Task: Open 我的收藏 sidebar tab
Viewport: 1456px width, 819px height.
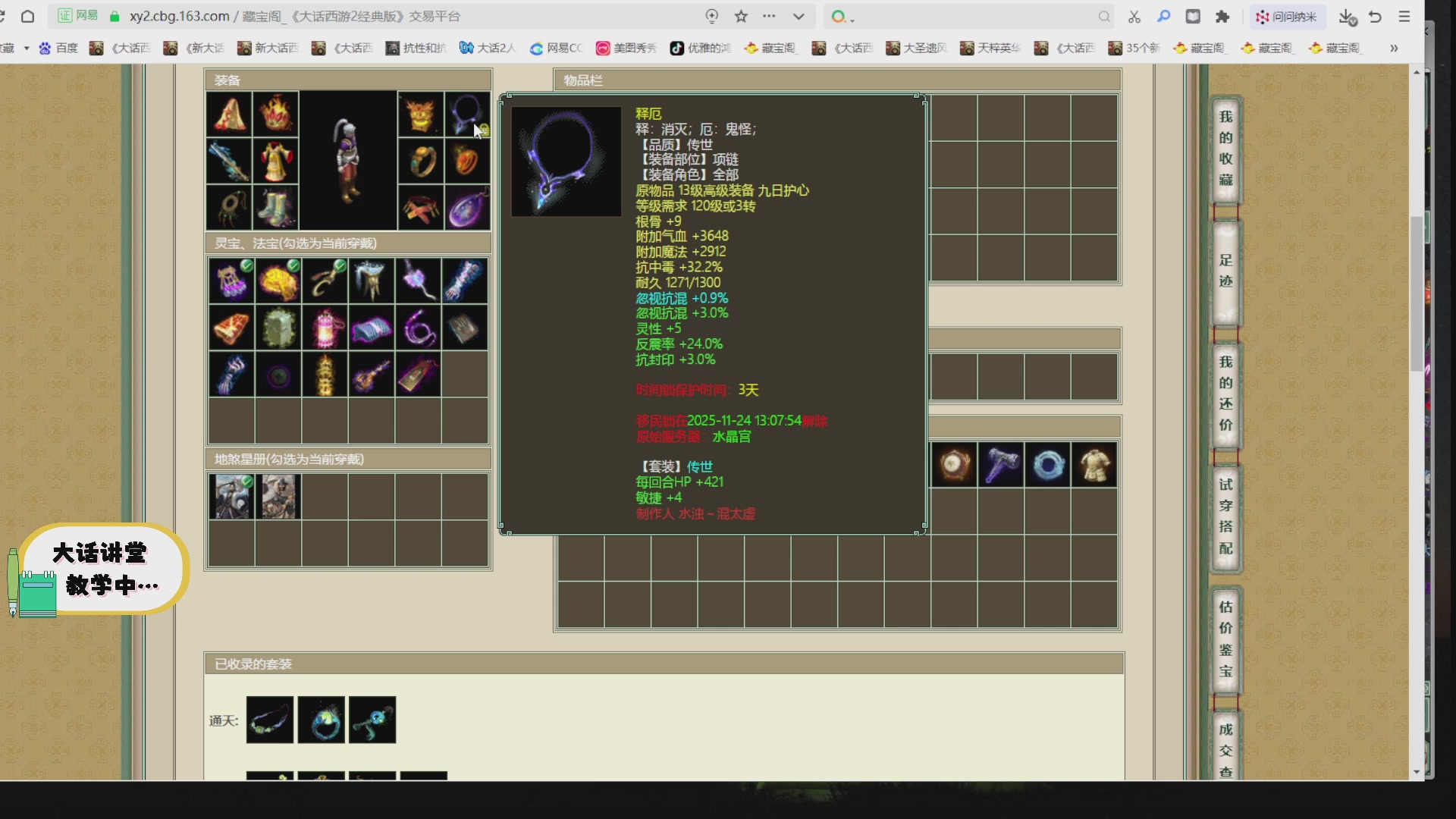Action: pyautogui.click(x=1225, y=149)
